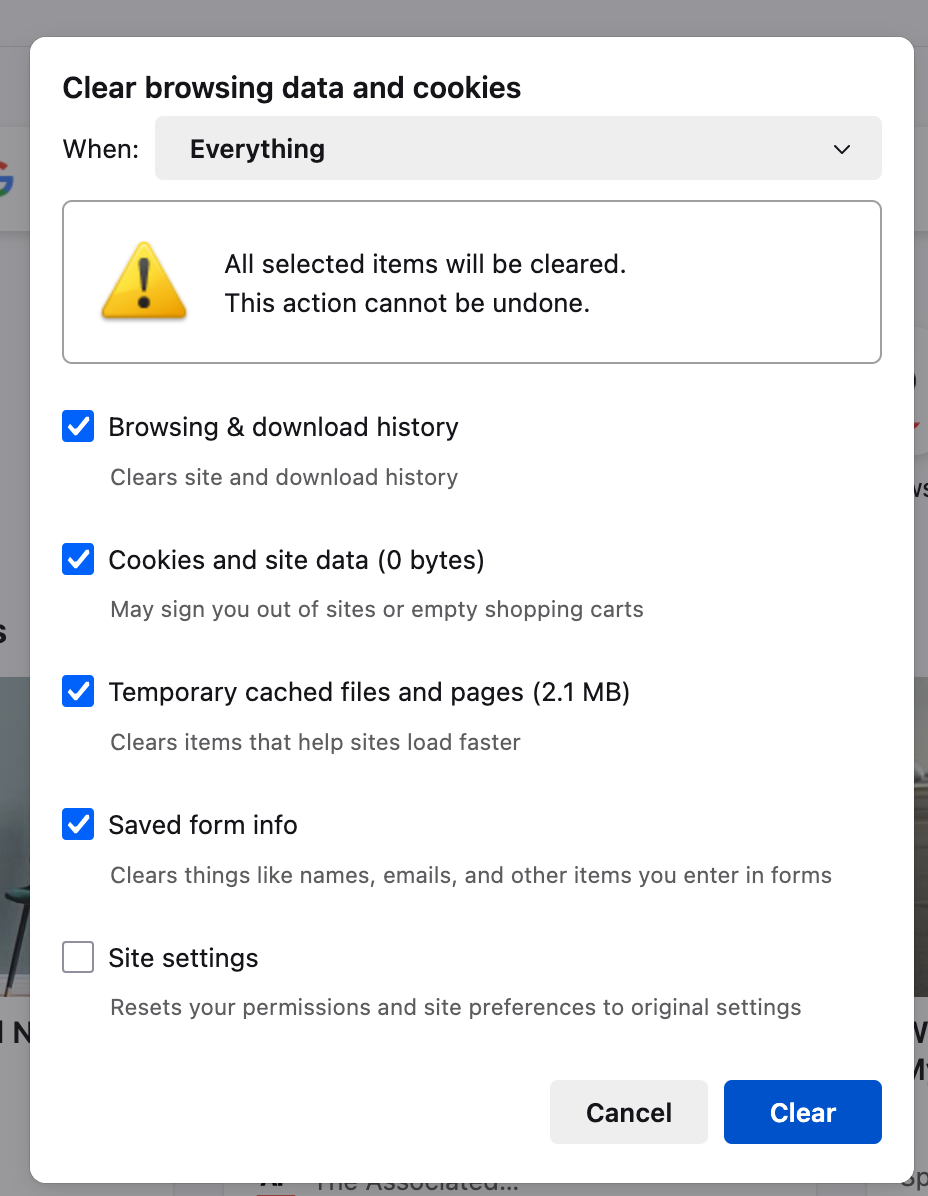Click the "Saved form info" label text

pyautogui.click(x=203, y=825)
